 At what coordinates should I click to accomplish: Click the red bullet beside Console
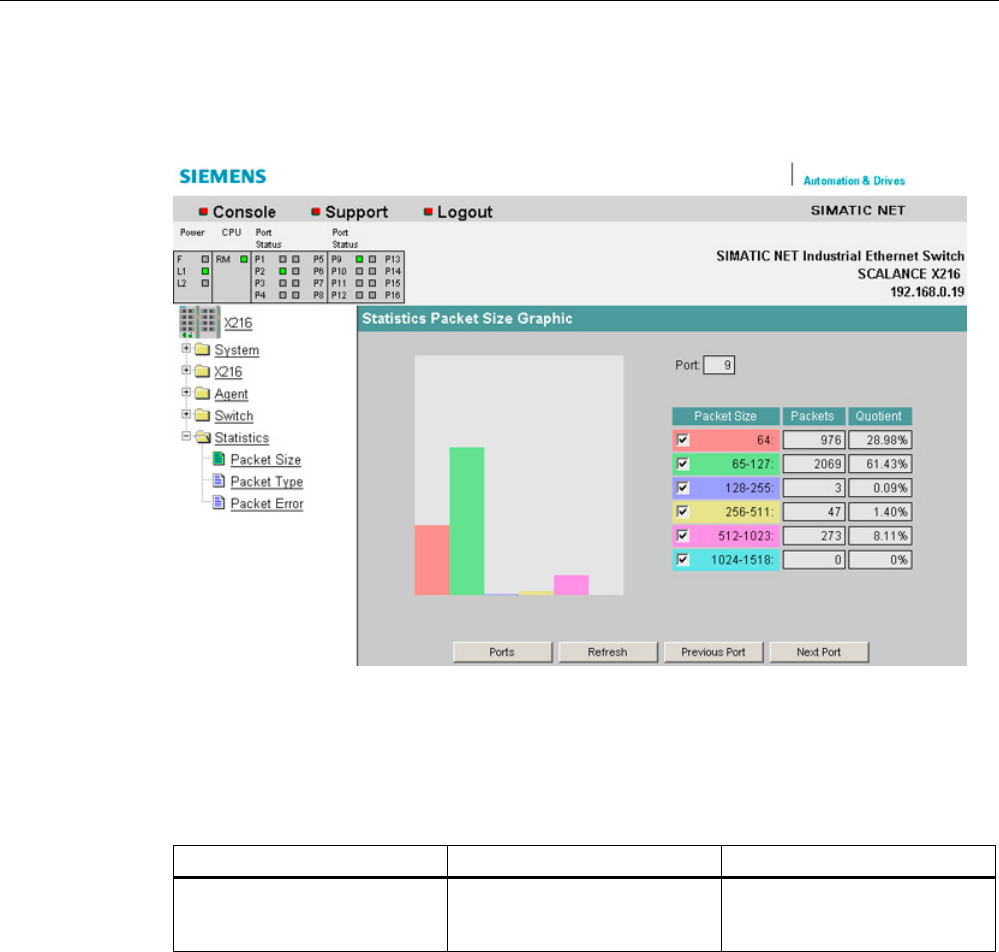pos(203,212)
